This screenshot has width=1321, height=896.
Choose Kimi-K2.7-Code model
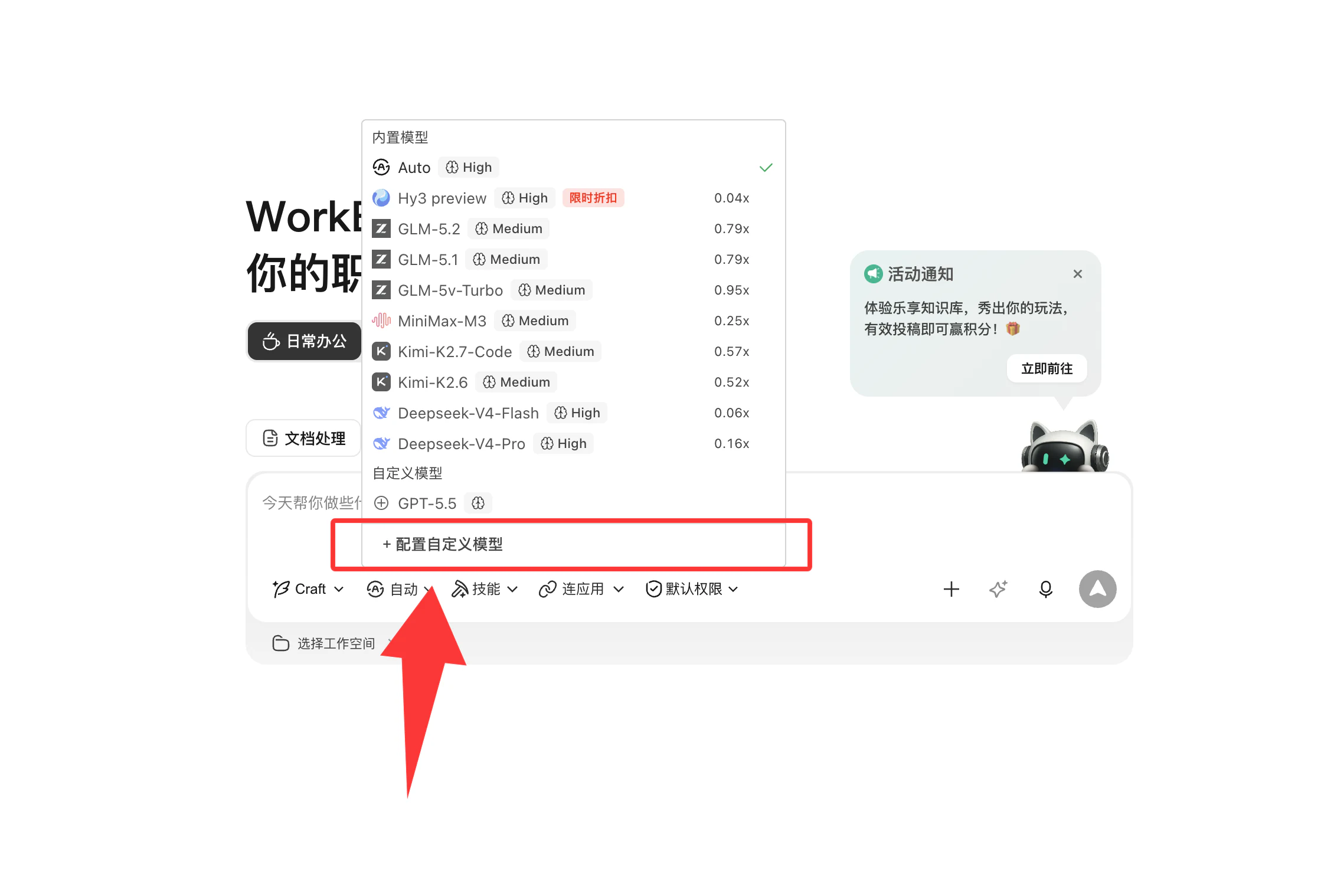[x=573, y=352]
